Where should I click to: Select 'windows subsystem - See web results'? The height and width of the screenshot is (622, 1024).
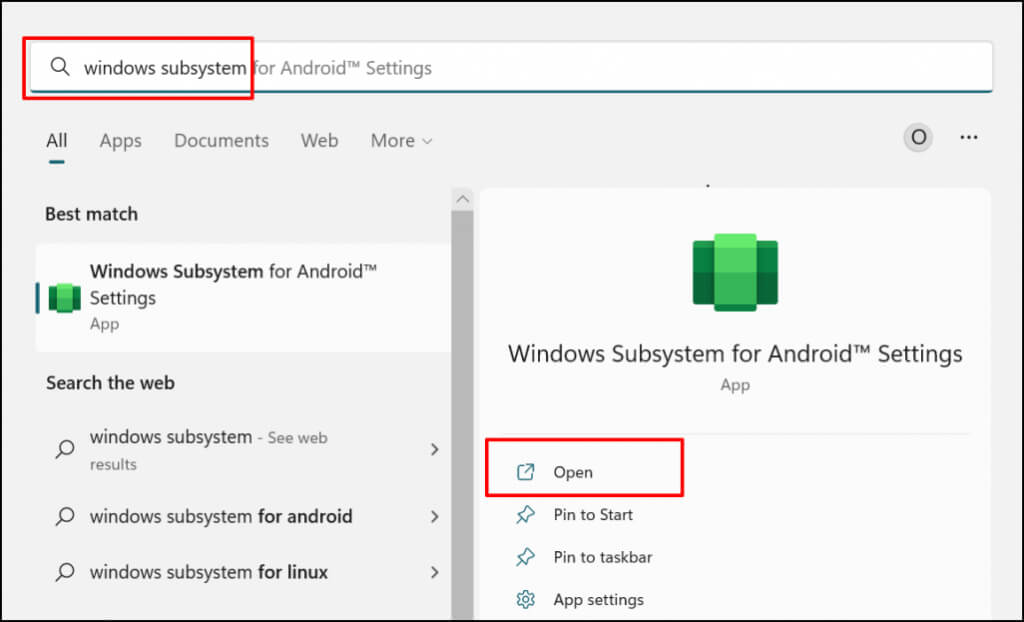pos(243,450)
